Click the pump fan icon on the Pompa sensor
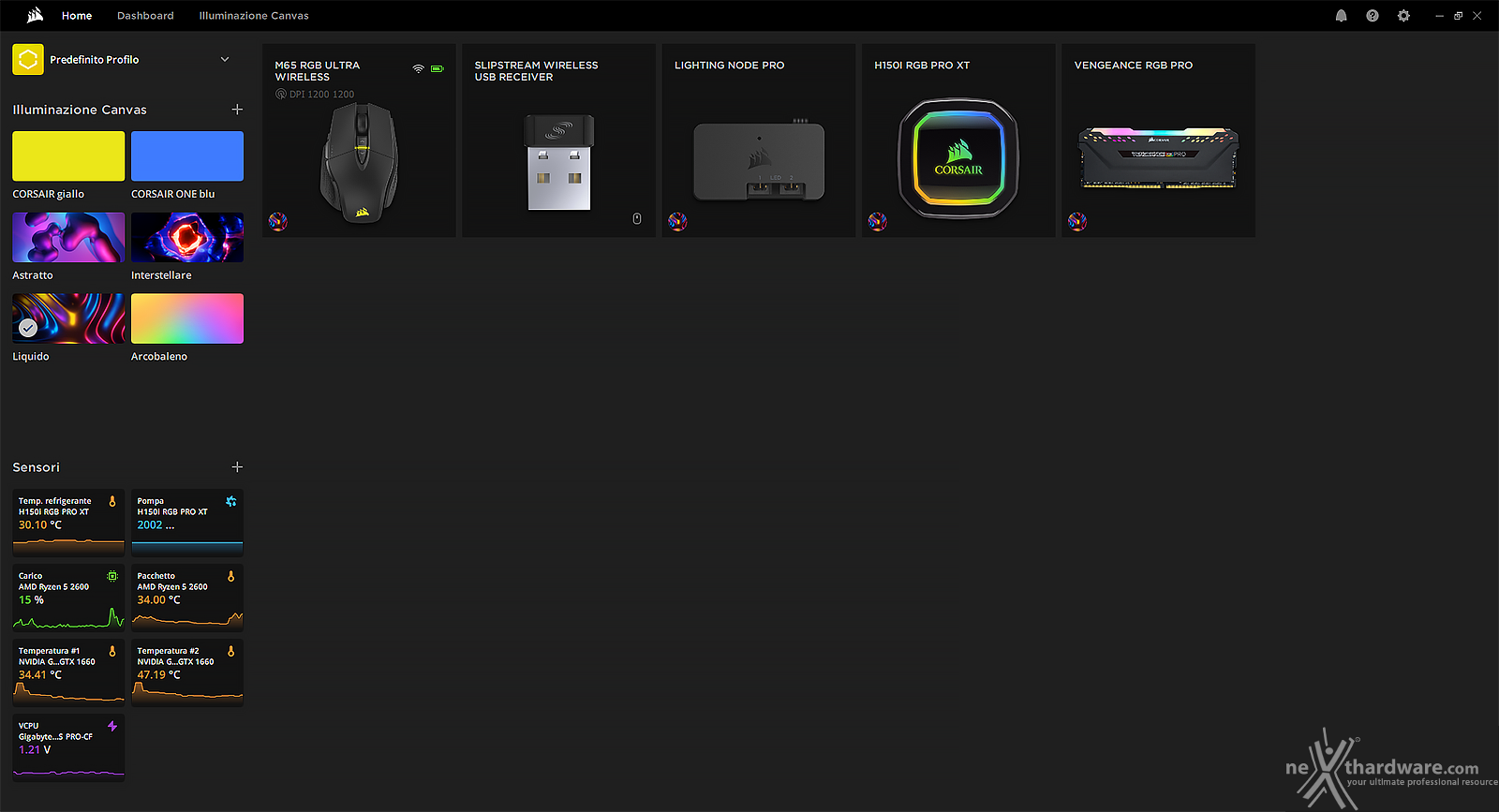This screenshot has width=1499, height=812. coord(230,502)
